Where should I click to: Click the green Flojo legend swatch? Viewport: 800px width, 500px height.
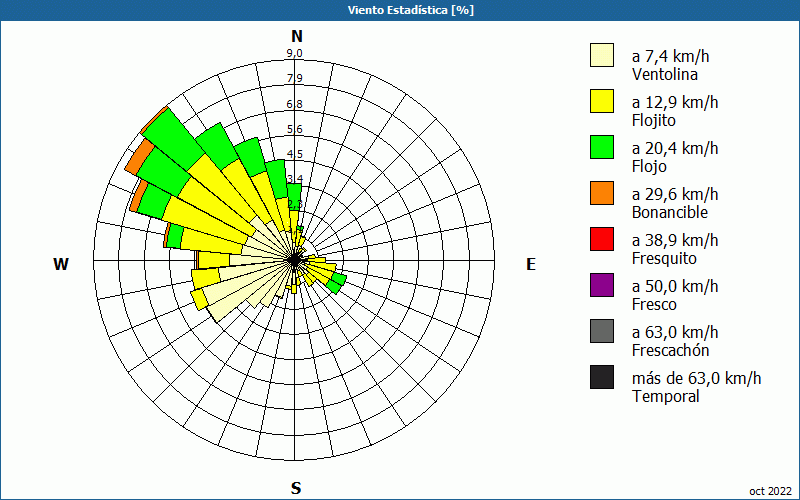[x=602, y=147]
